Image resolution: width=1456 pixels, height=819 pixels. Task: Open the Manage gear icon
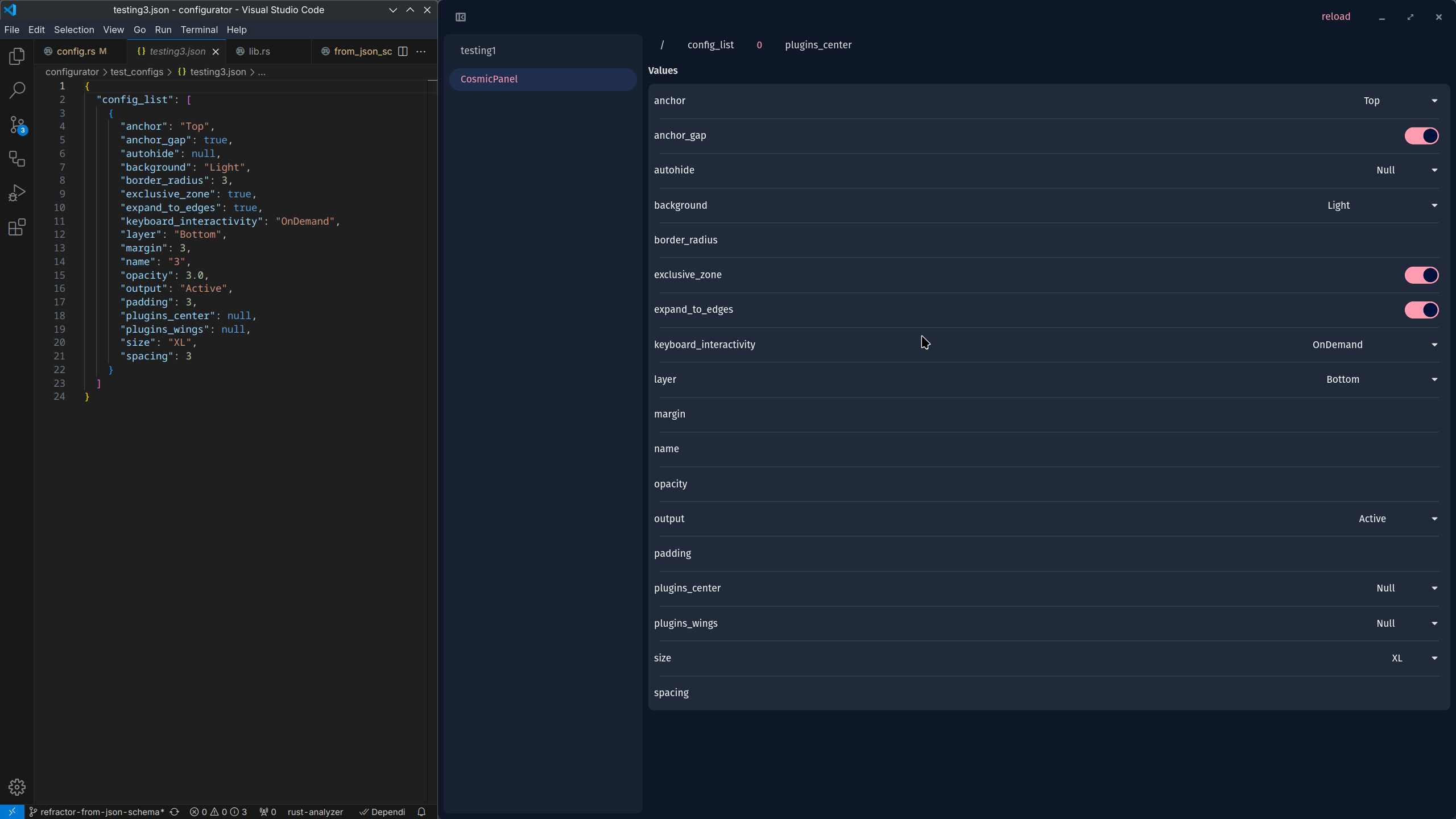coord(17,787)
